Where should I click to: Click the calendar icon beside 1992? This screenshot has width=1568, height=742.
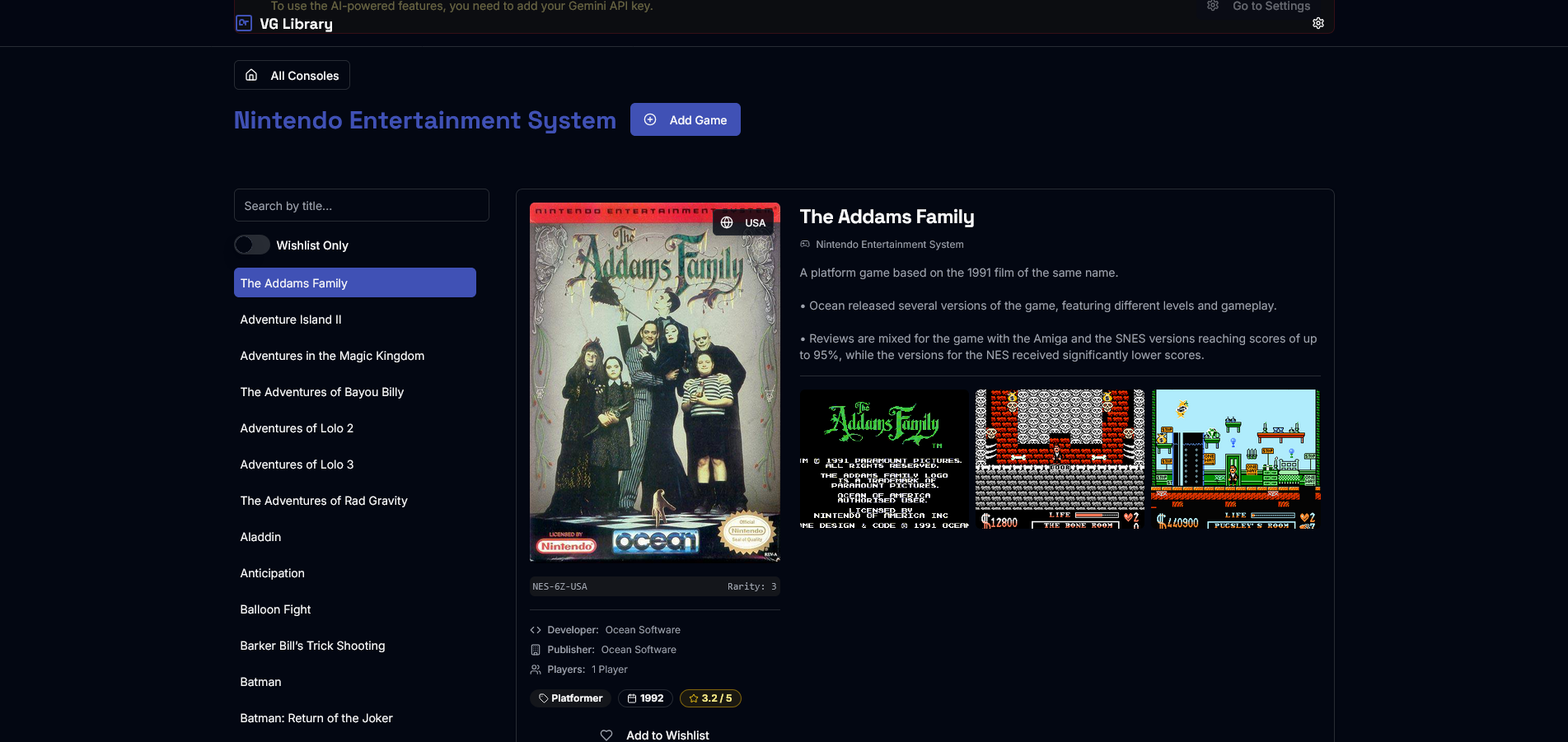[x=632, y=698]
